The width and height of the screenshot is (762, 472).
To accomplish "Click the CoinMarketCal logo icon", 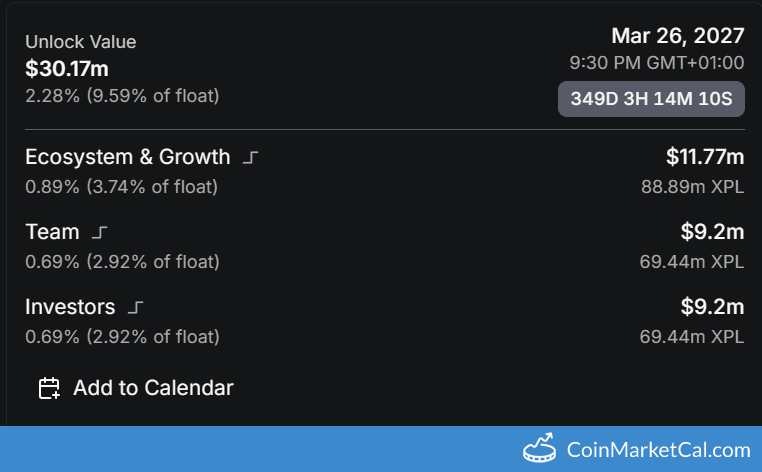I will coord(540,449).
